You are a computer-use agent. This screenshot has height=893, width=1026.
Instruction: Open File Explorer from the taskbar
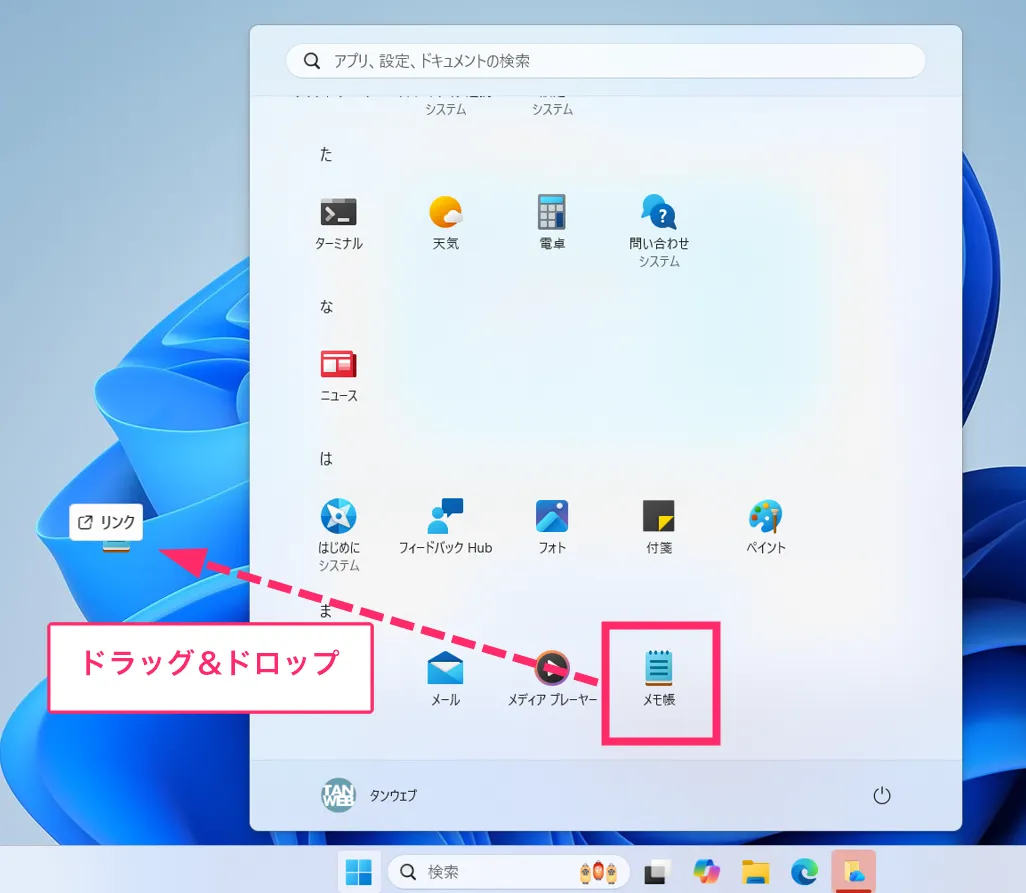(755, 871)
